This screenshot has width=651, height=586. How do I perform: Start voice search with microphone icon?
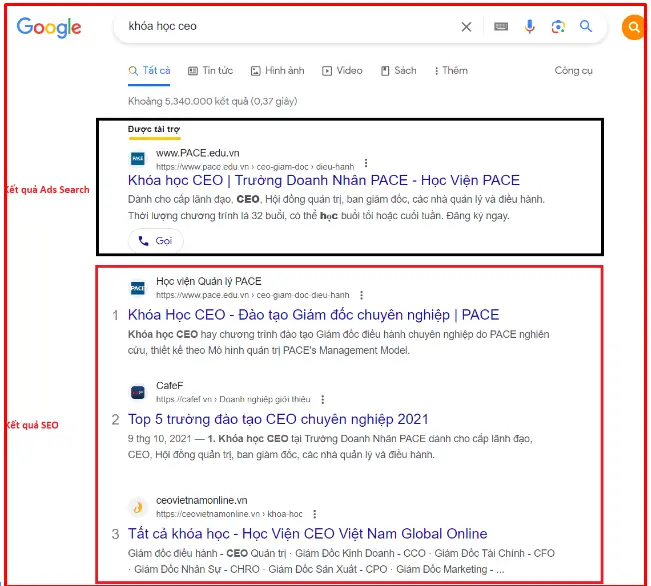pyautogui.click(x=529, y=27)
